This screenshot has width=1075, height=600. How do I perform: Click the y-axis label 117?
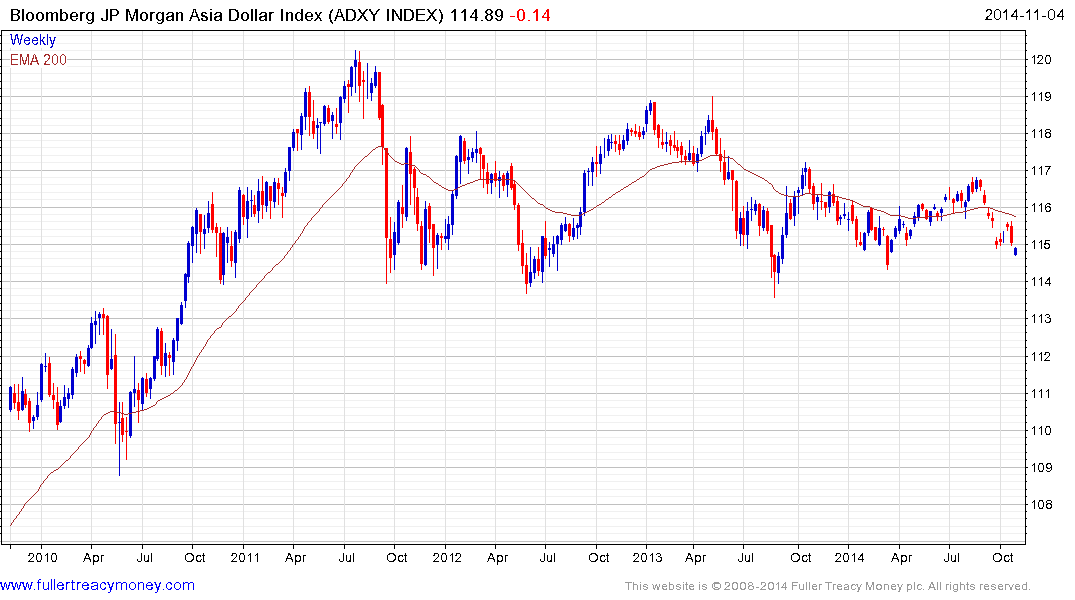tap(1041, 171)
